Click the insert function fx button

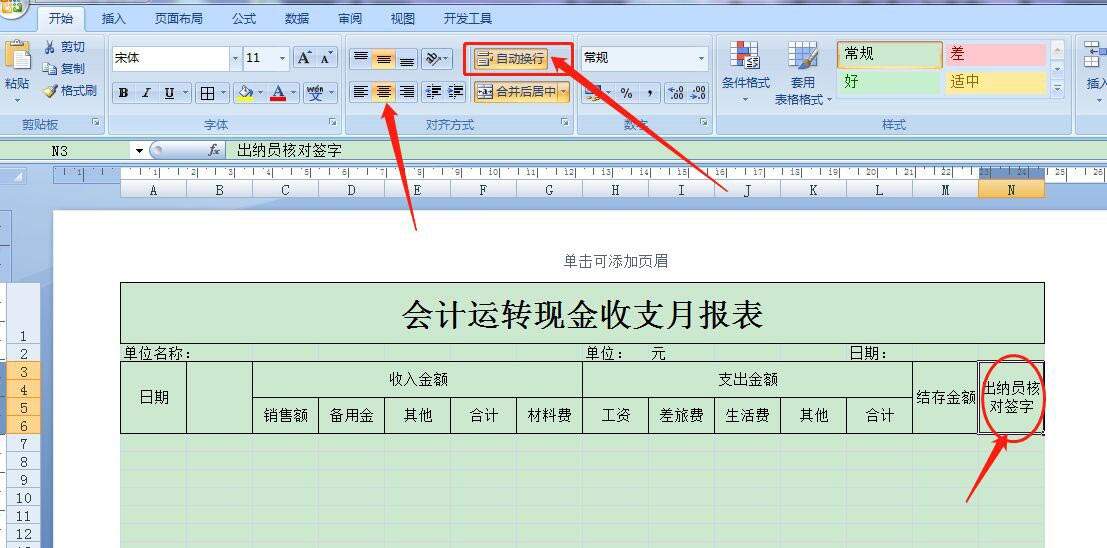click(x=213, y=151)
